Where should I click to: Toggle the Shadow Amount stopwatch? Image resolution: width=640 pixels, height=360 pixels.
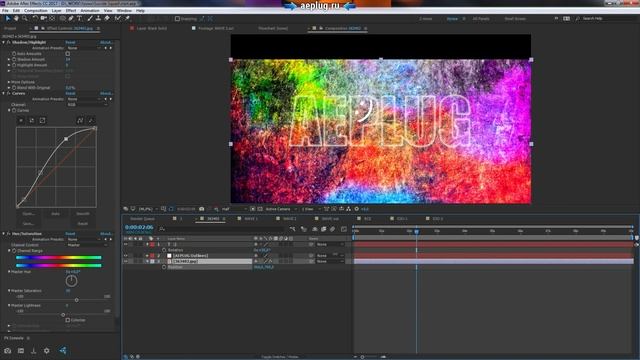click(x=14, y=59)
